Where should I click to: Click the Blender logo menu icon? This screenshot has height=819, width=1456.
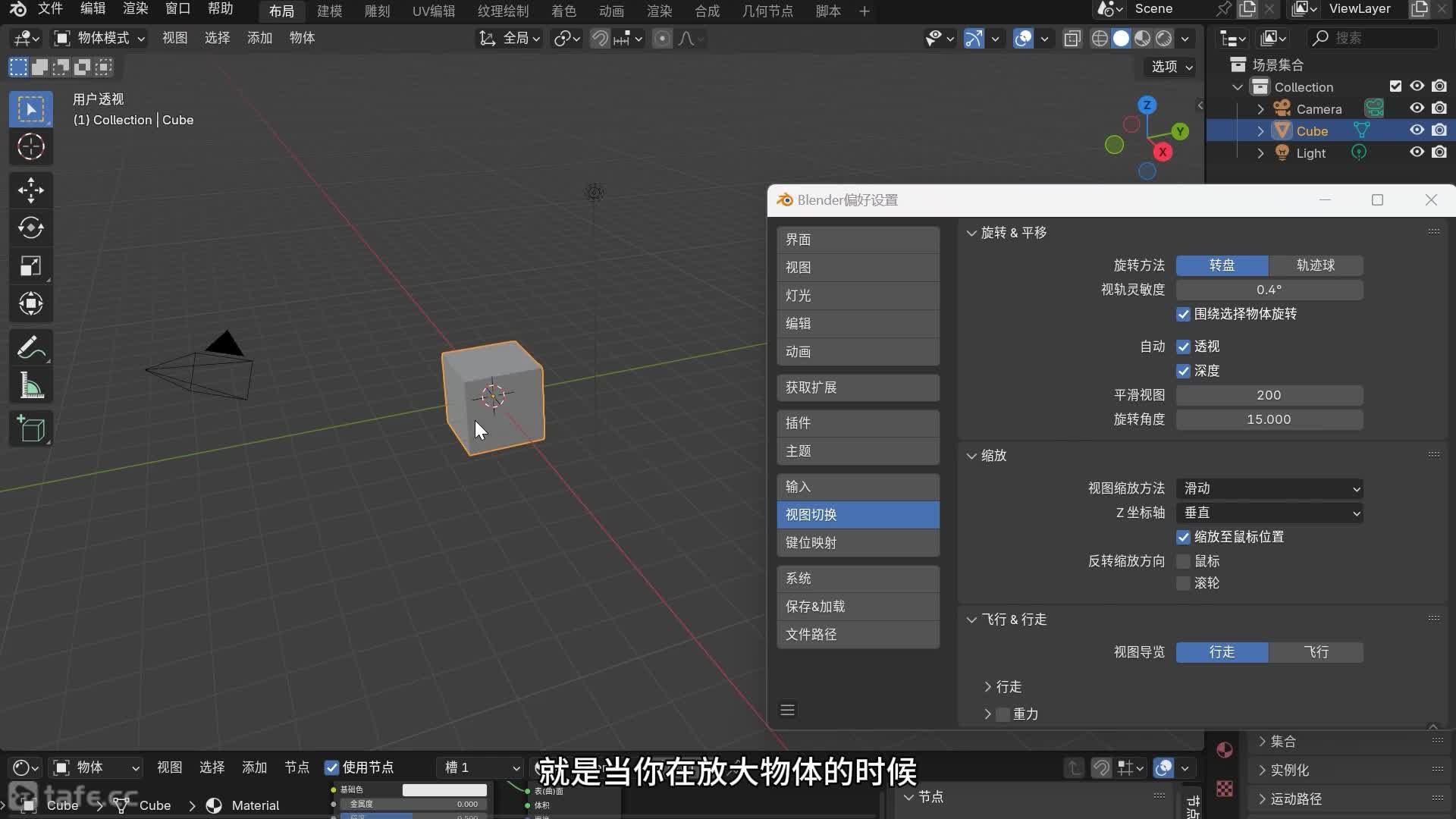click(17, 9)
